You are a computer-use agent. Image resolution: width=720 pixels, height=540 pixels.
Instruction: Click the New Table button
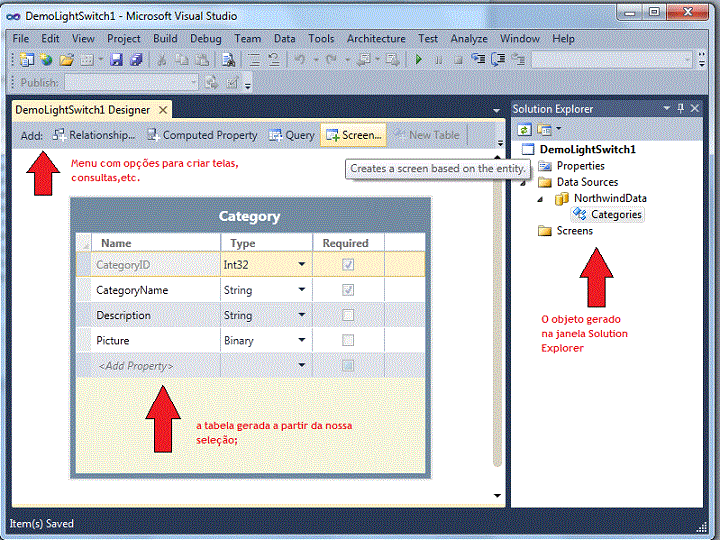[x=427, y=135]
